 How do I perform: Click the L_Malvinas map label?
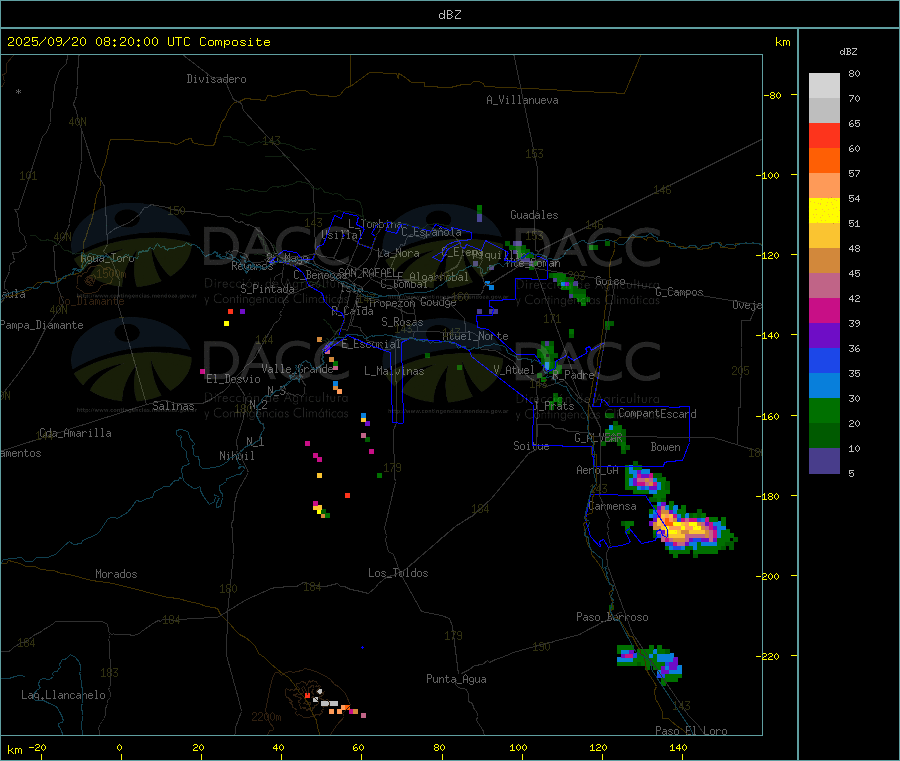pyautogui.click(x=394, y=371)
